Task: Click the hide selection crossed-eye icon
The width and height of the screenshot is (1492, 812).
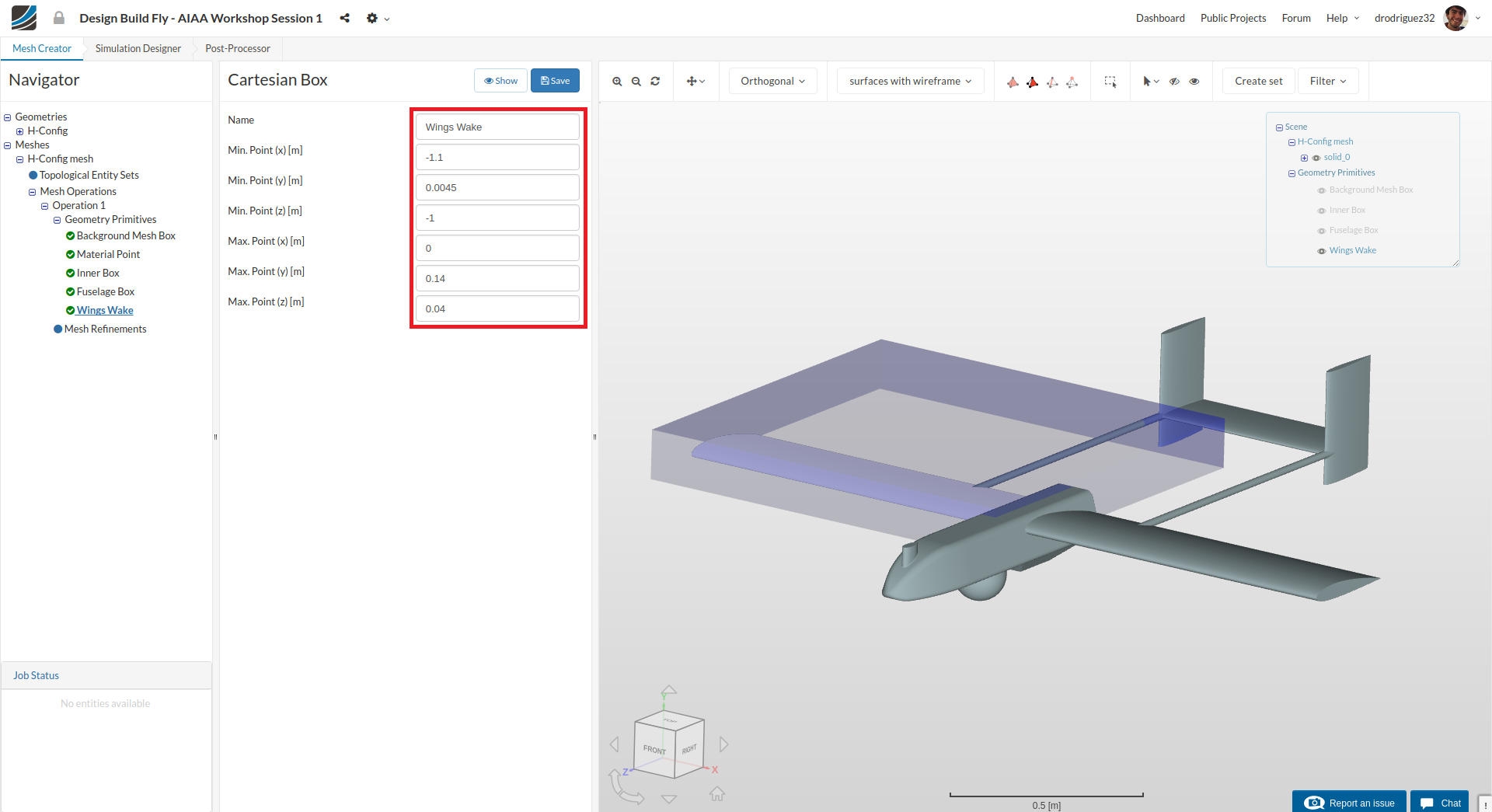Action: coord(1174,82)
